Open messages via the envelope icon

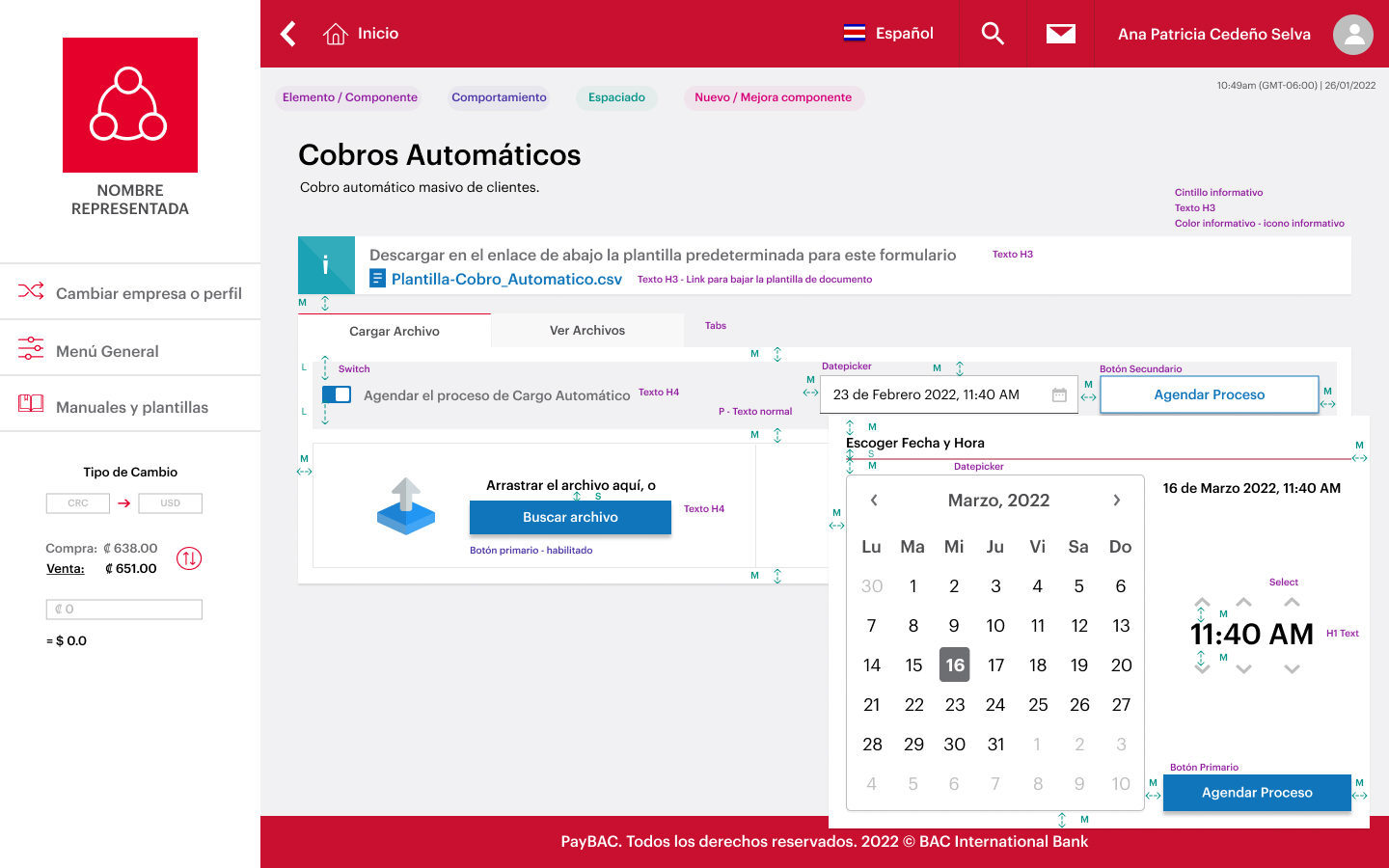coord(1060,32)
